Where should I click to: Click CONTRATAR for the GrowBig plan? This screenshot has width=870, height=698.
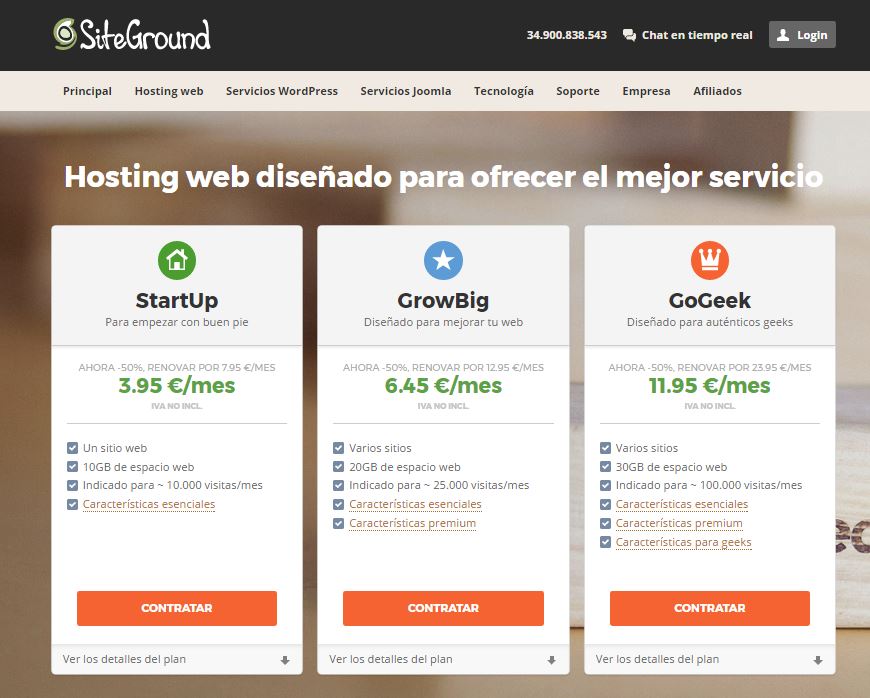443,608
